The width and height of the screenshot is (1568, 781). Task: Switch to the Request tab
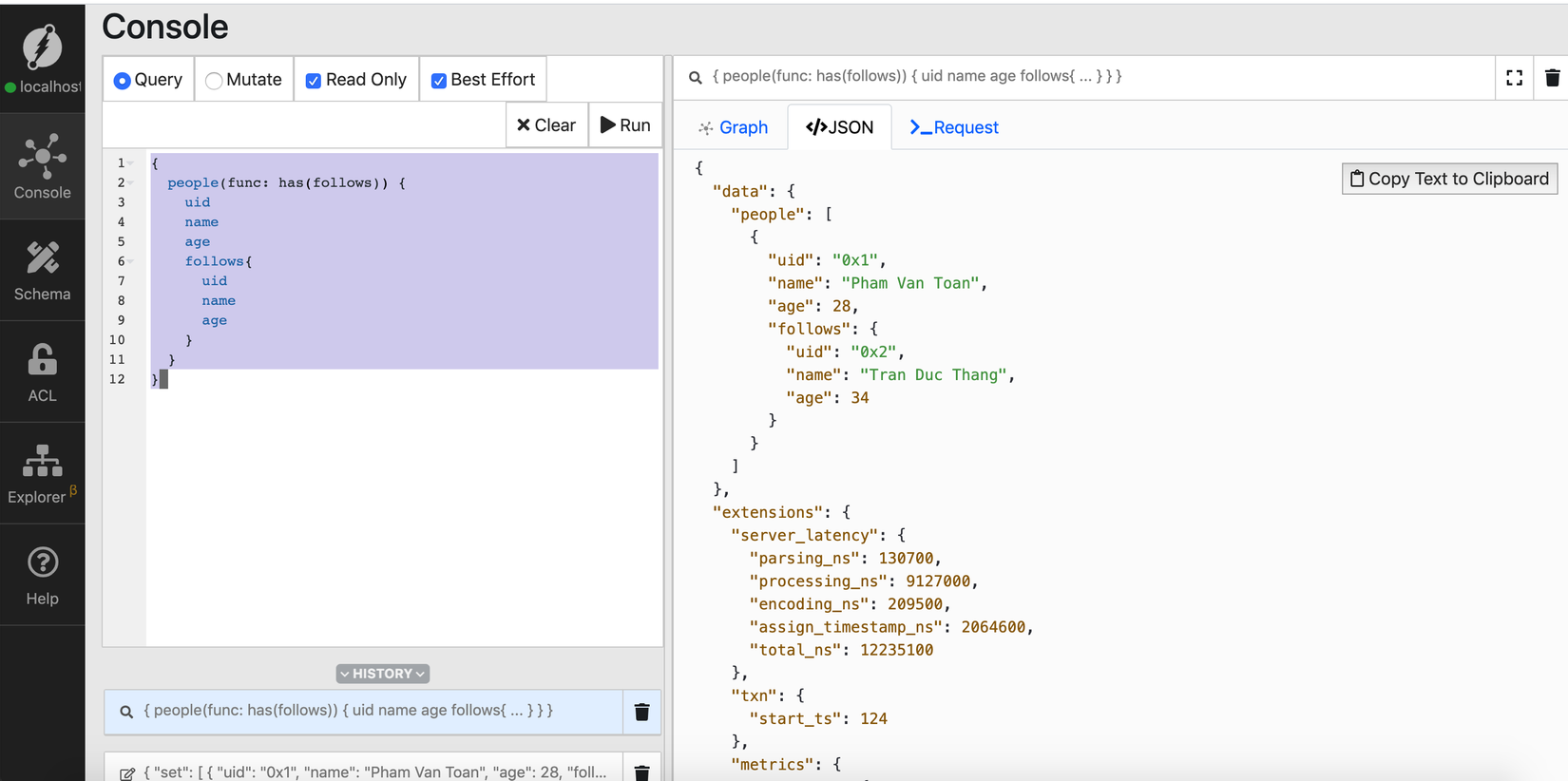[954, 127]
